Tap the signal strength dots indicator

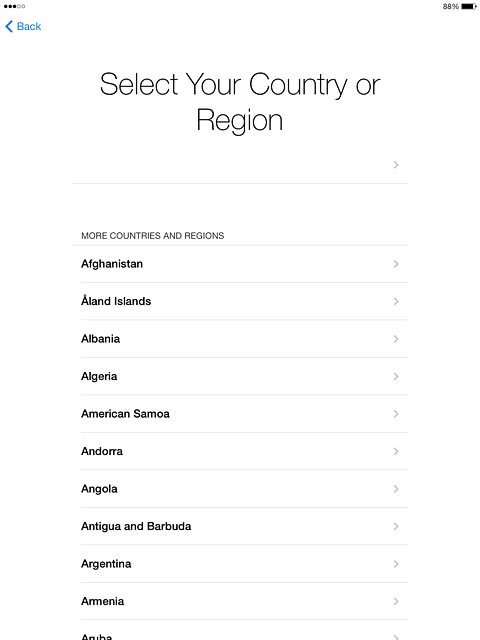pyautogui.click(x=14, y=6)
